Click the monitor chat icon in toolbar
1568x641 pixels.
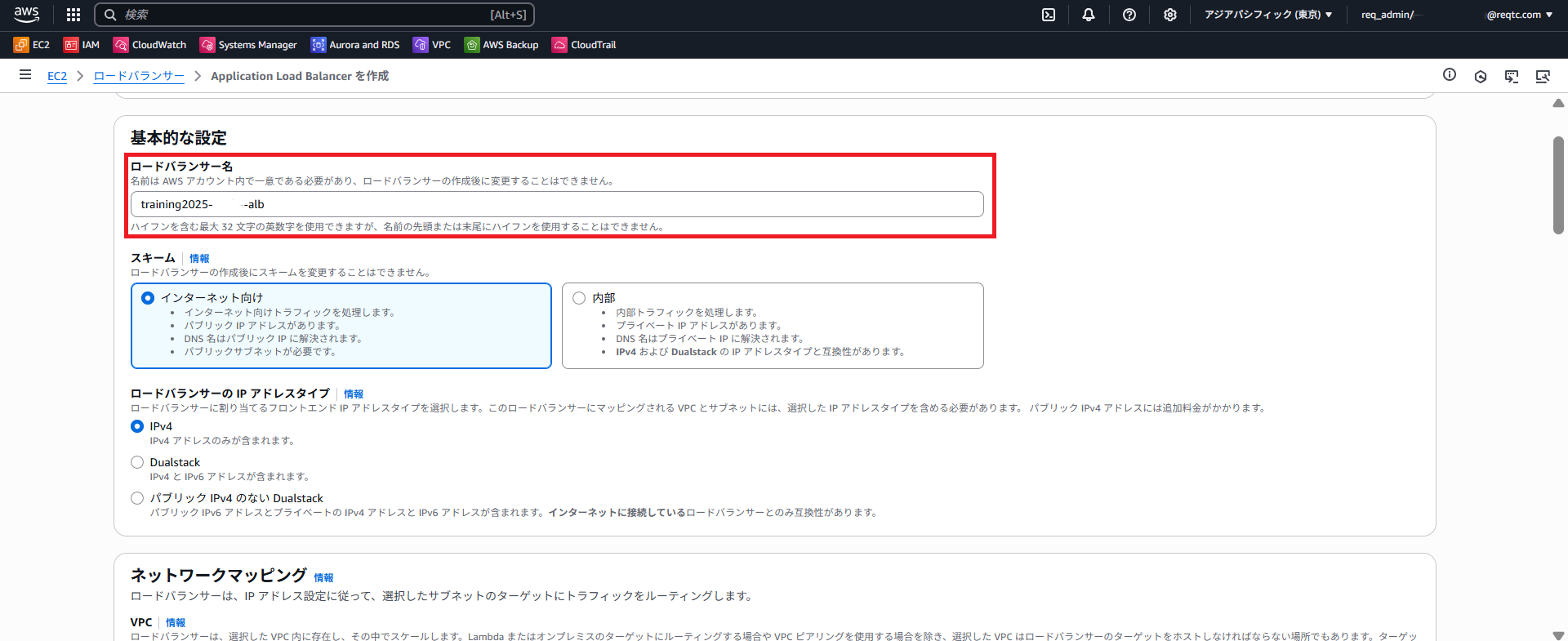click(x=1512, y=76)
